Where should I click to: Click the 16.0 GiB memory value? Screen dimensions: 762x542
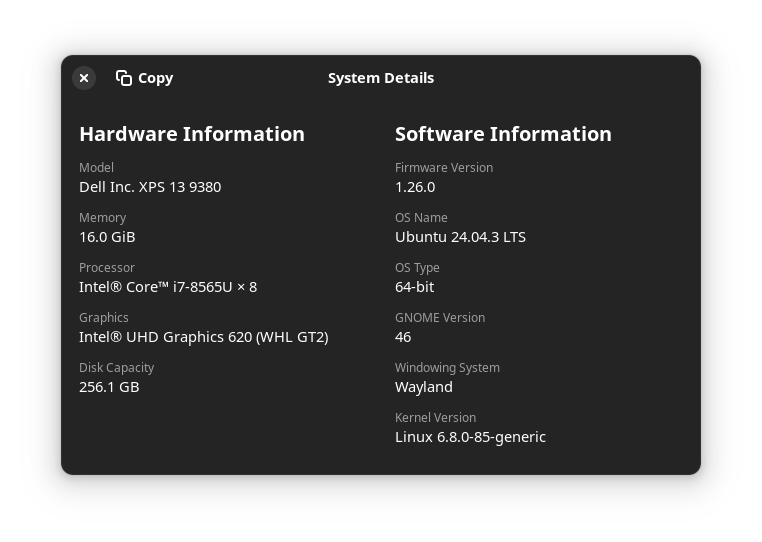point(107,237)
